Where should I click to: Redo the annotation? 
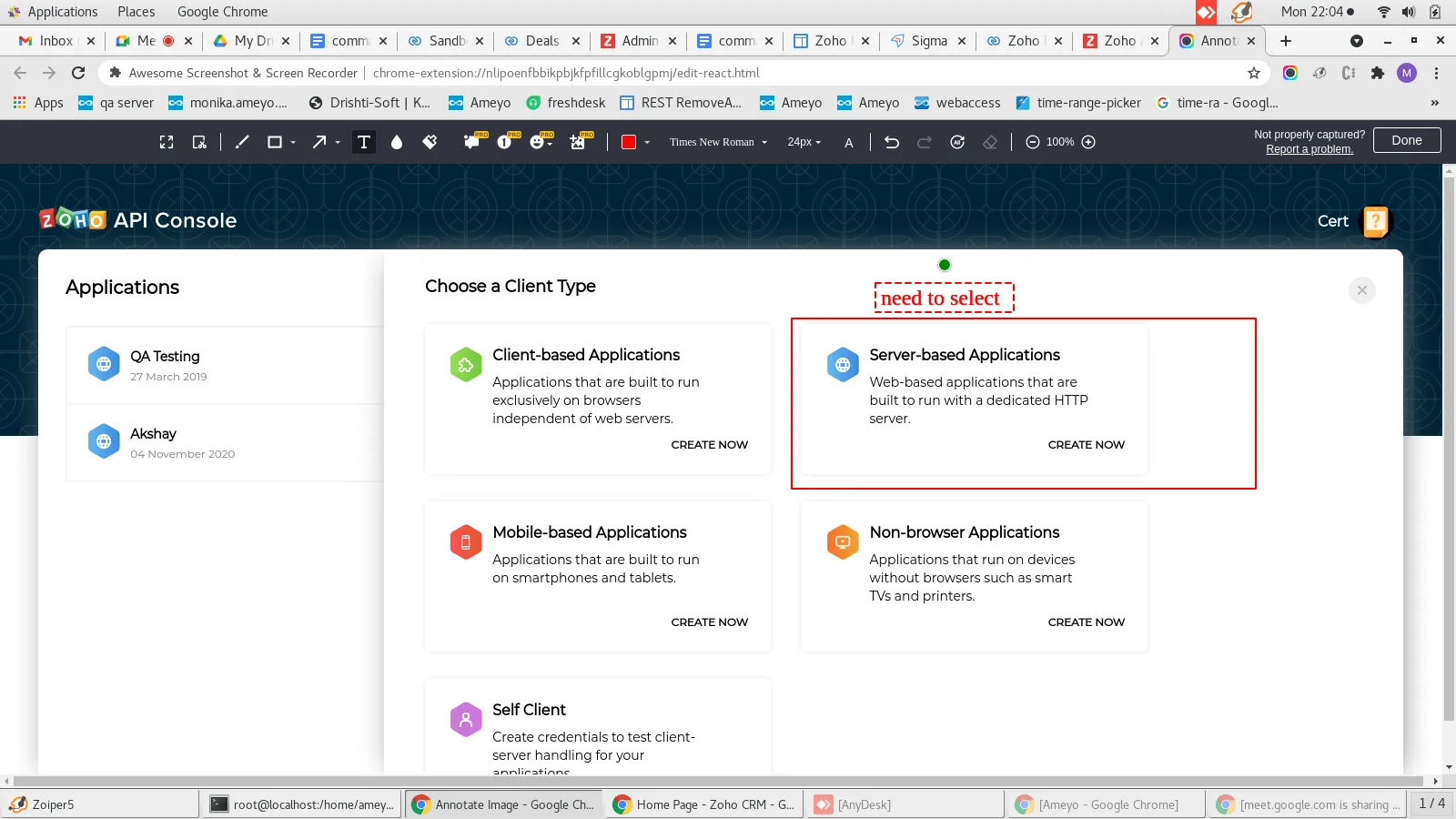point(925,142)
